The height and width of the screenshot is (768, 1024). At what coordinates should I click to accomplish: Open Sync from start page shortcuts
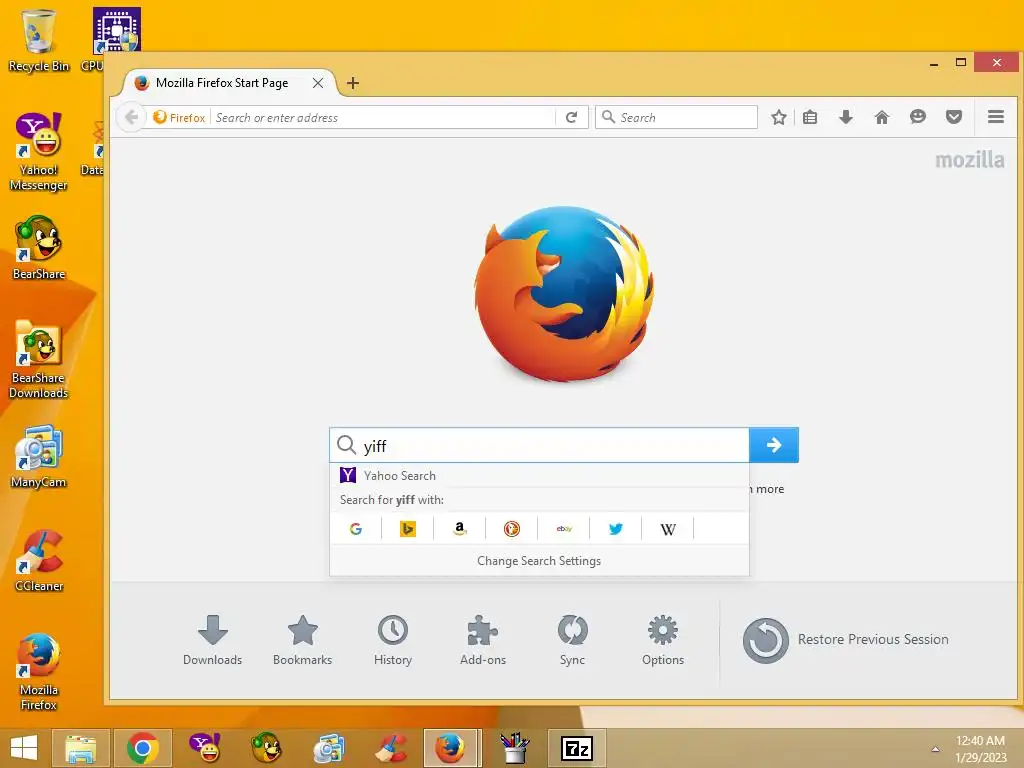pos(573,640)
